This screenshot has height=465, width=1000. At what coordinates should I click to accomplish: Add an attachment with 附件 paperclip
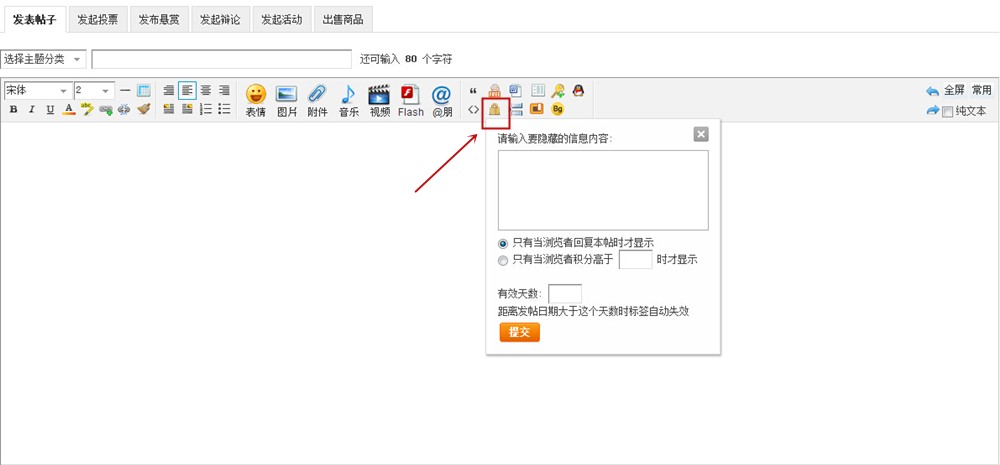click(x=317, y=101)
